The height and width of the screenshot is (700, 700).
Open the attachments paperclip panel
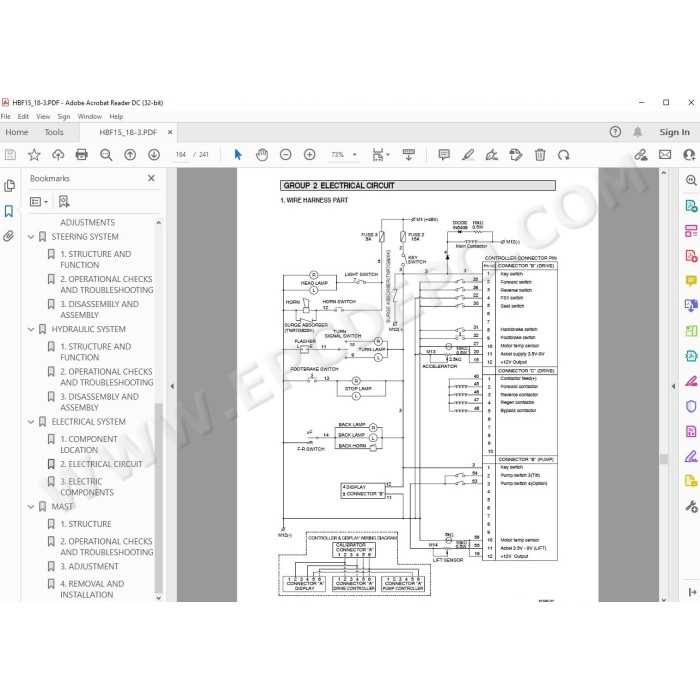pos(9,236)
